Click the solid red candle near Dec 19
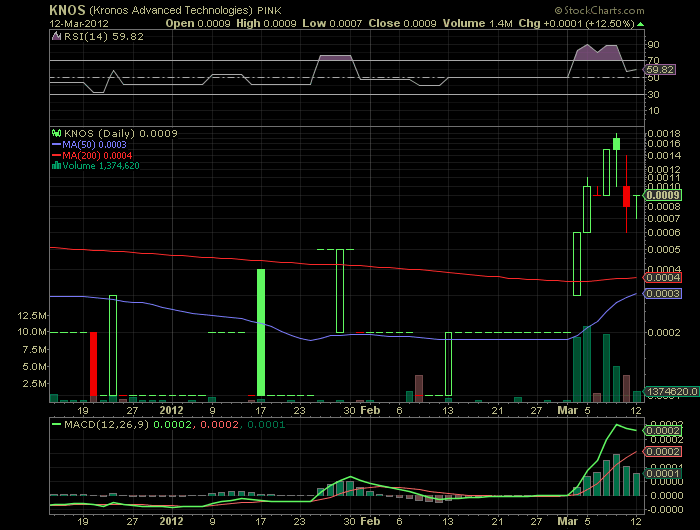The height and width of the screenshot is (530, 700). point(93,363)
